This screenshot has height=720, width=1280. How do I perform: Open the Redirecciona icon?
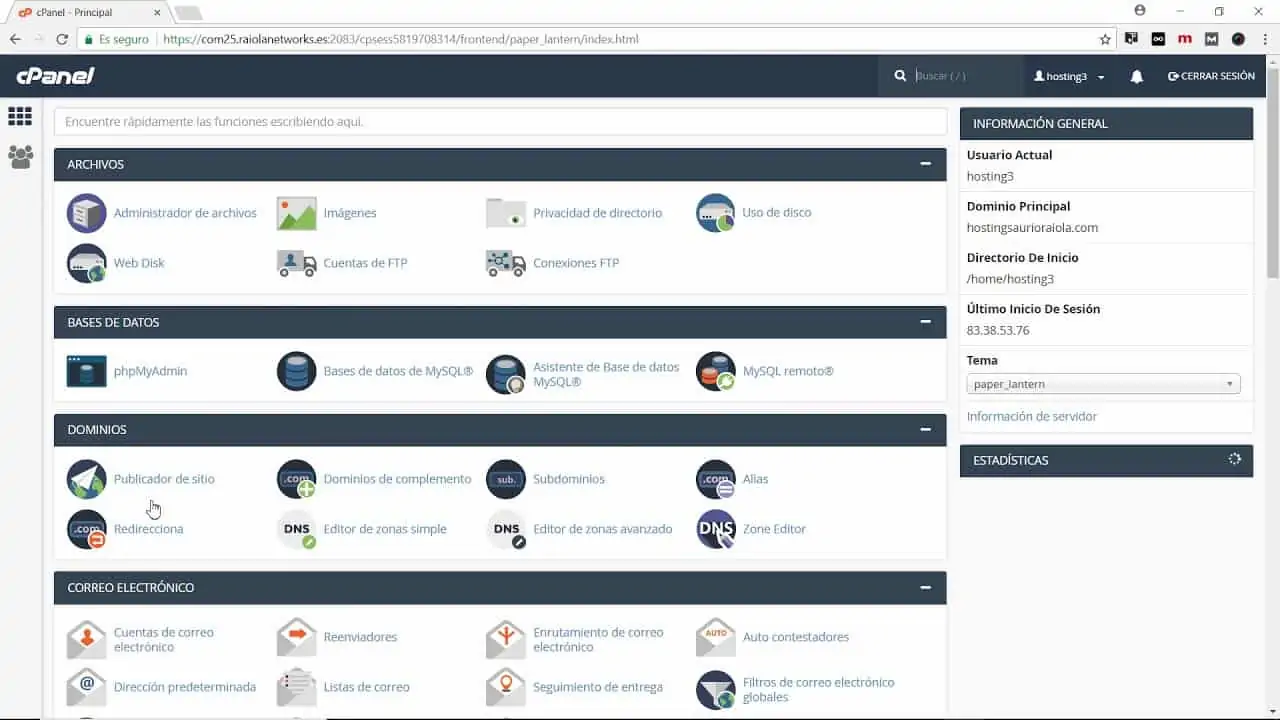point(86,529)
